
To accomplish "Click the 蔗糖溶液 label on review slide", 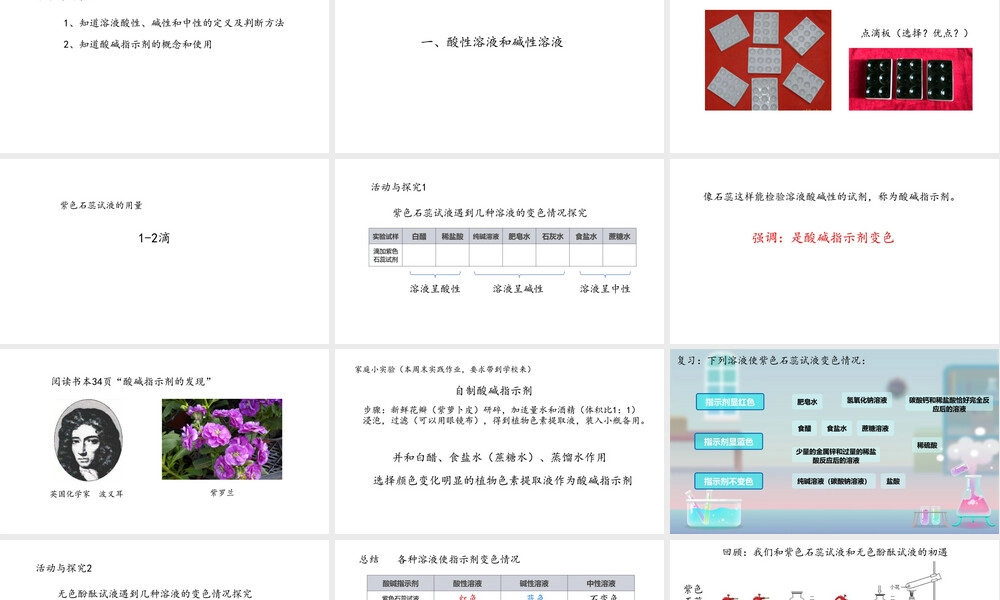I will click(x=875, y=428).
